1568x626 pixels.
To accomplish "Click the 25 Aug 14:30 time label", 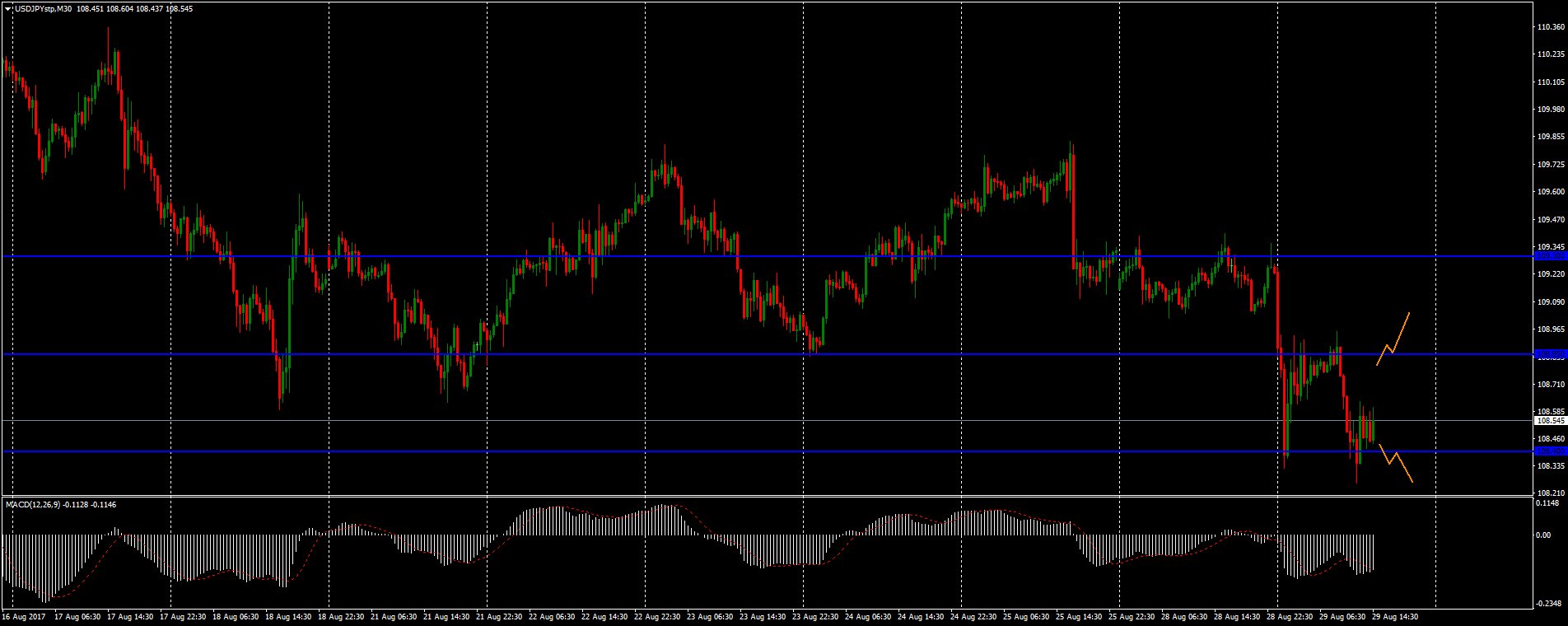I will (1078, 616).
